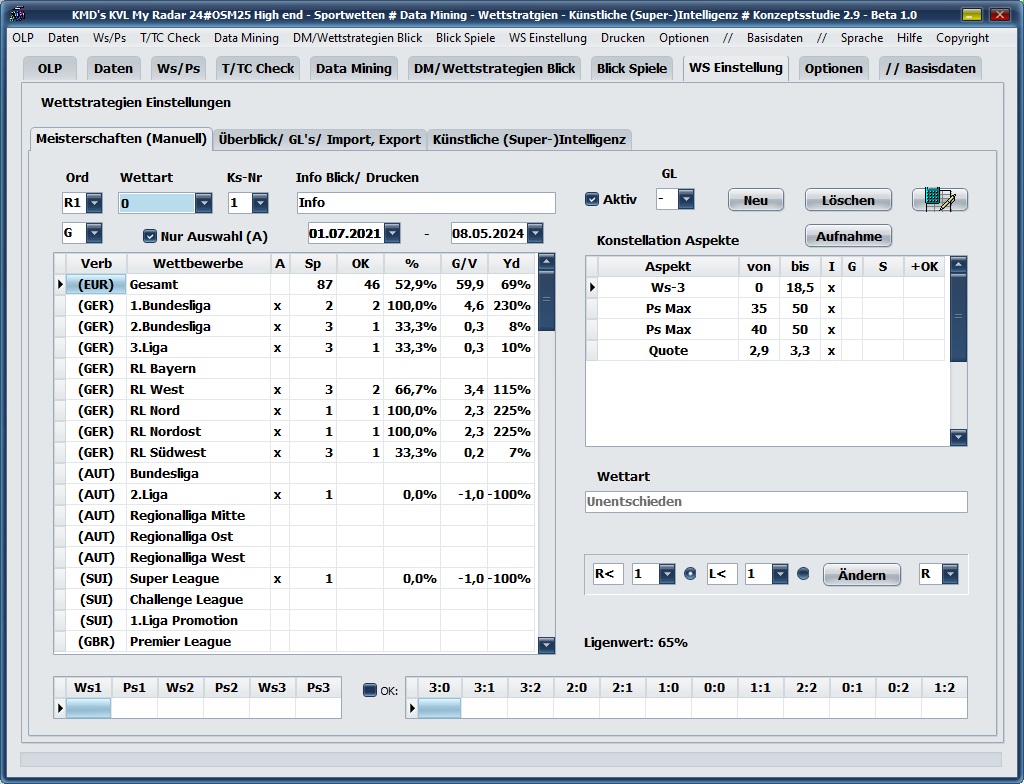
Task: Switch to the Blick Spiele tab
Action: [632, 69]
